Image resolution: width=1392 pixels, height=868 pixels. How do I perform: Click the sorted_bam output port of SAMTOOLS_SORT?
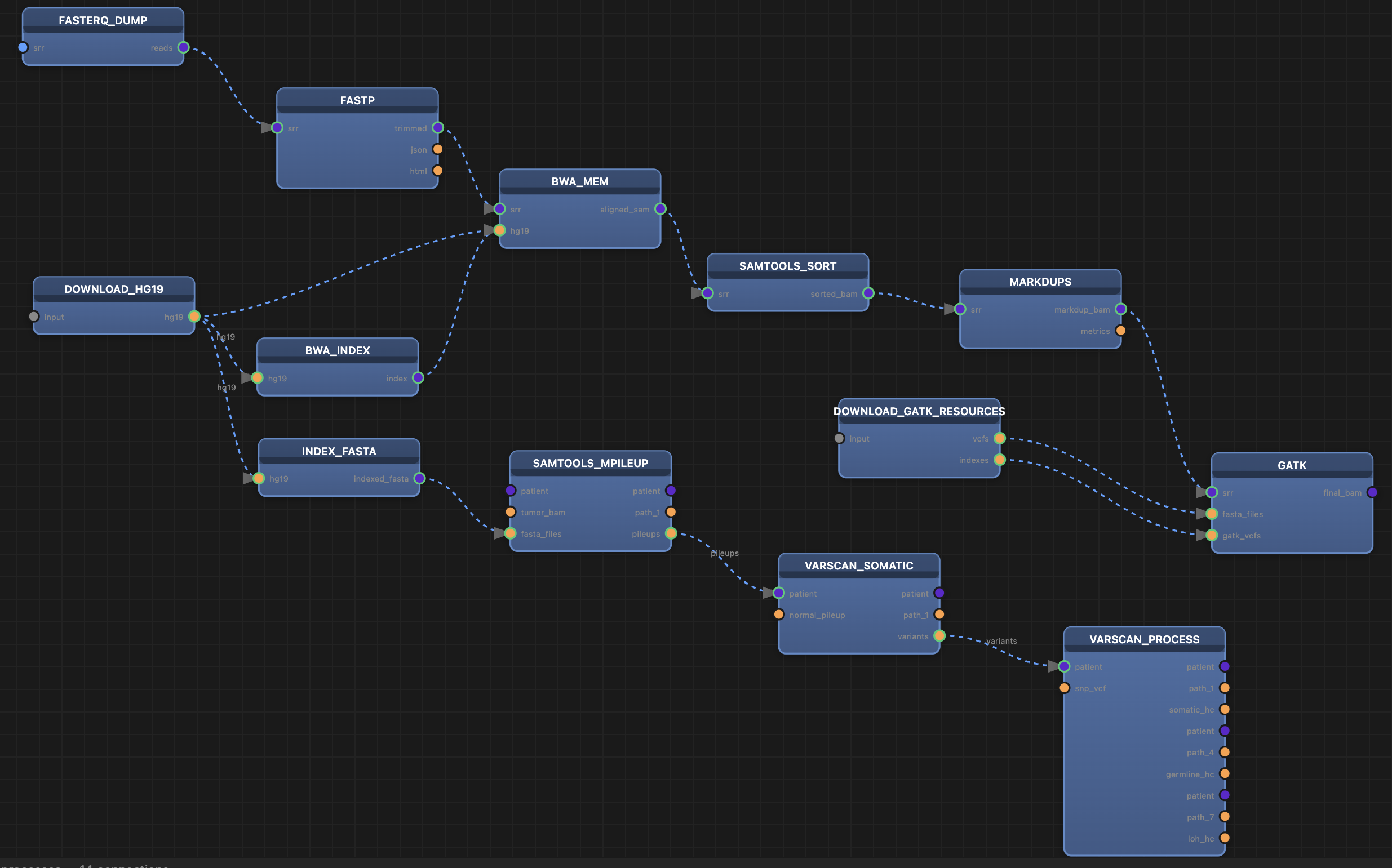[x=868, y=293]
